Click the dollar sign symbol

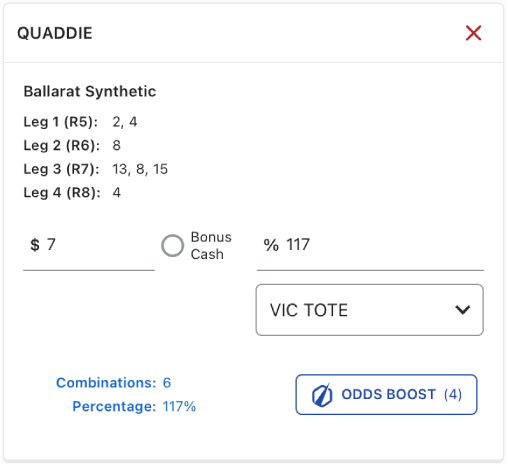click(35, 245)
